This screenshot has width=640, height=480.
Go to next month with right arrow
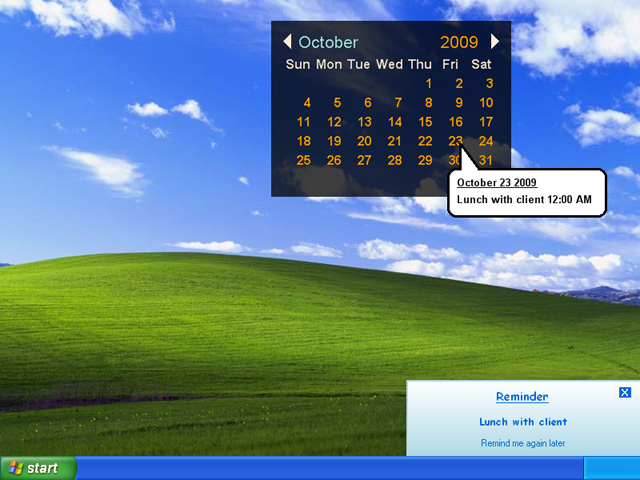[495, 42]
